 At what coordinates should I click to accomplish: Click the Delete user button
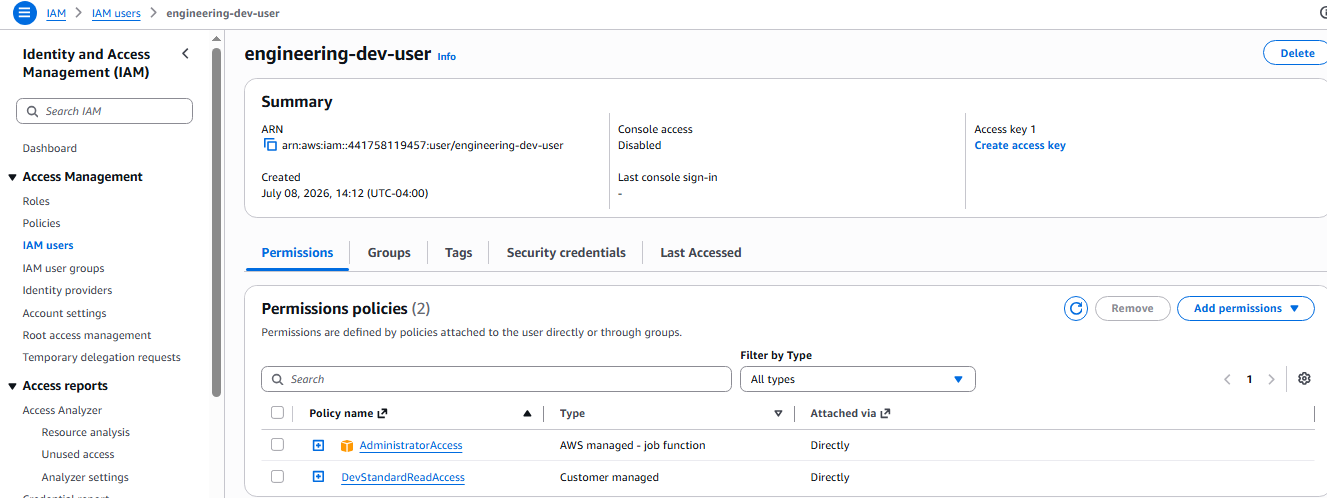(x=1296, y=53)
